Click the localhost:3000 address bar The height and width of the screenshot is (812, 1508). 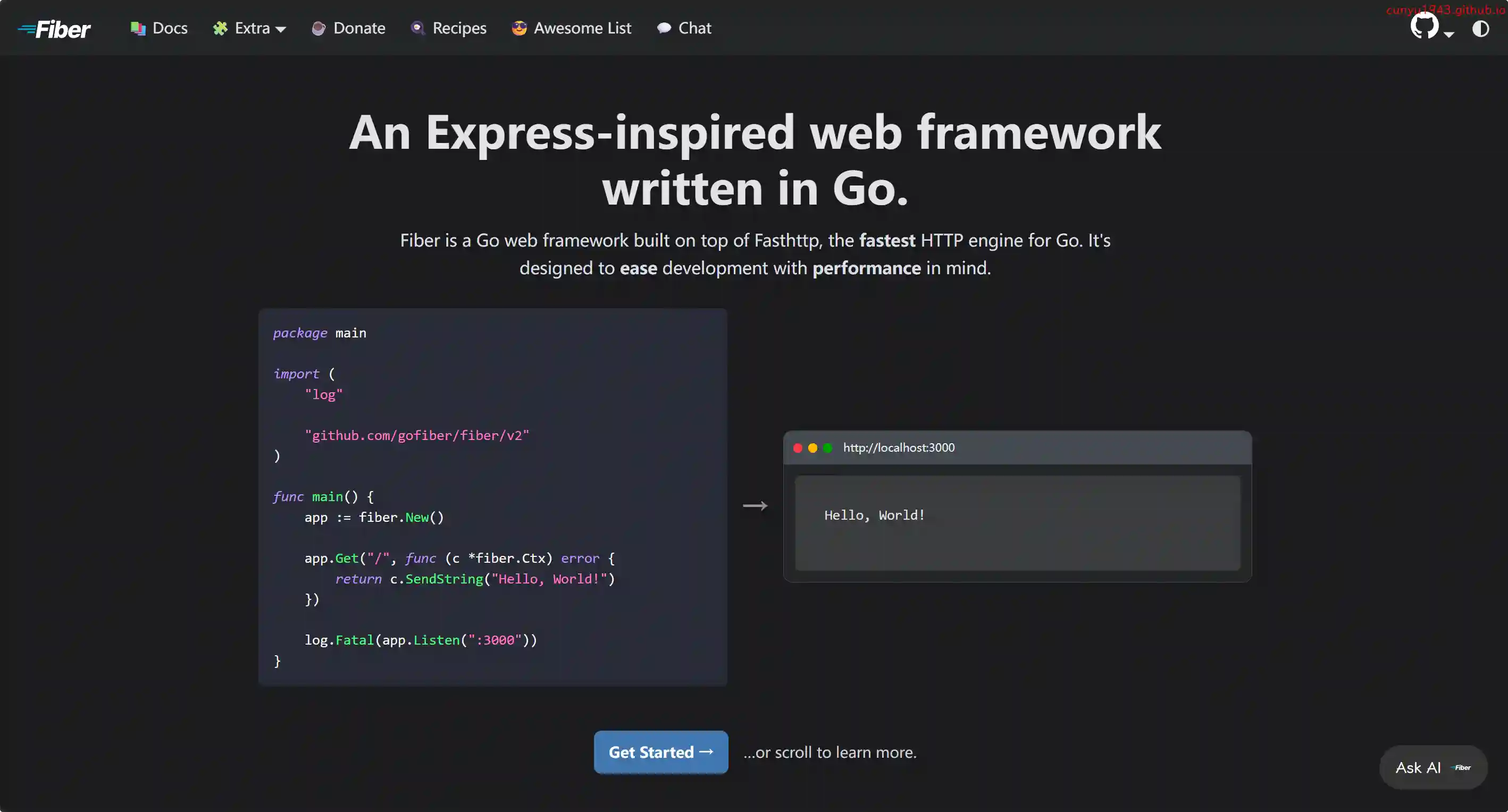(x=899, y=448)
